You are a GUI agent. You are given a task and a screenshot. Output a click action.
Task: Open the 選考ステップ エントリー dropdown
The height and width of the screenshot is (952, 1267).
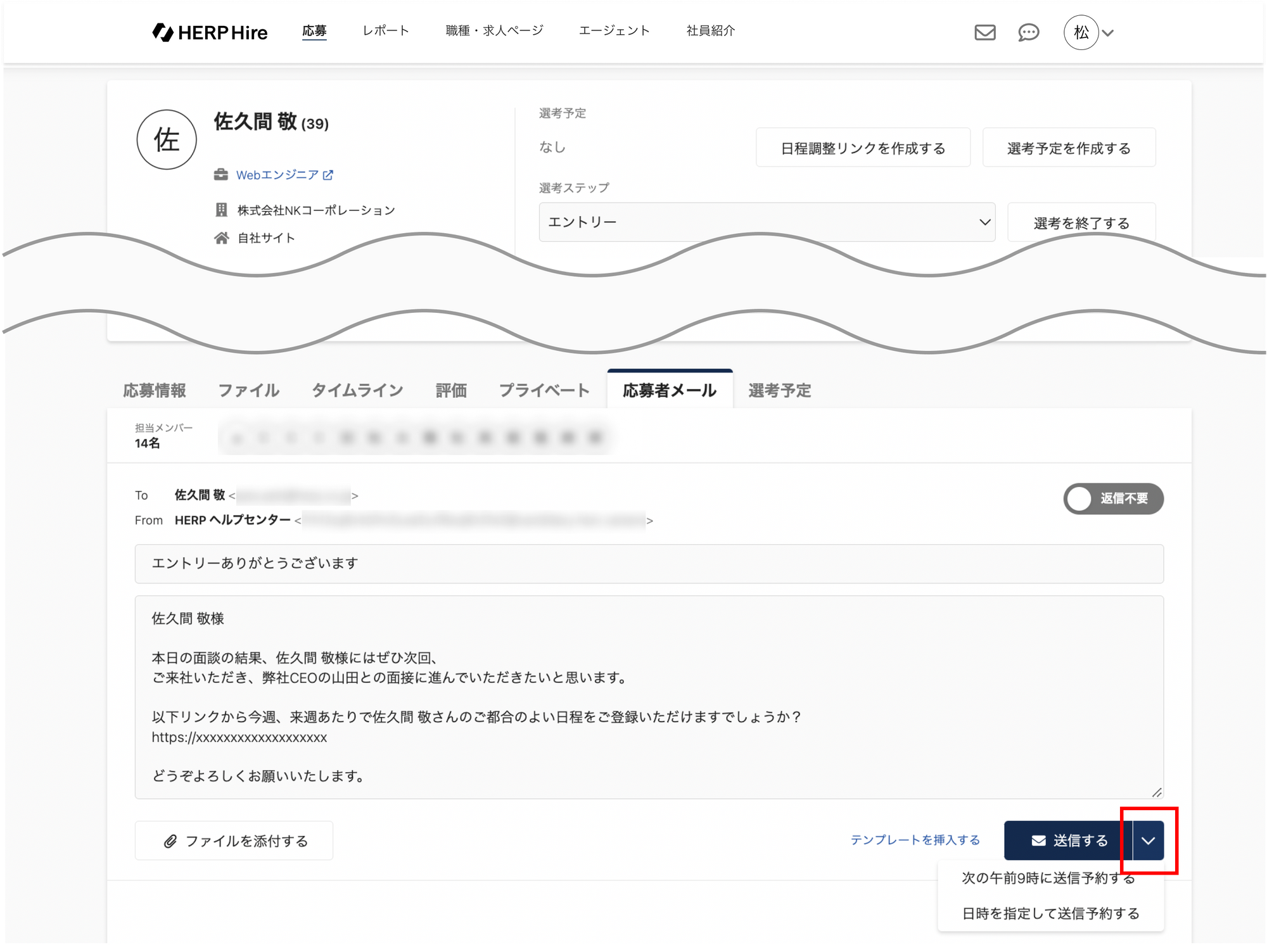pos(767,222)
